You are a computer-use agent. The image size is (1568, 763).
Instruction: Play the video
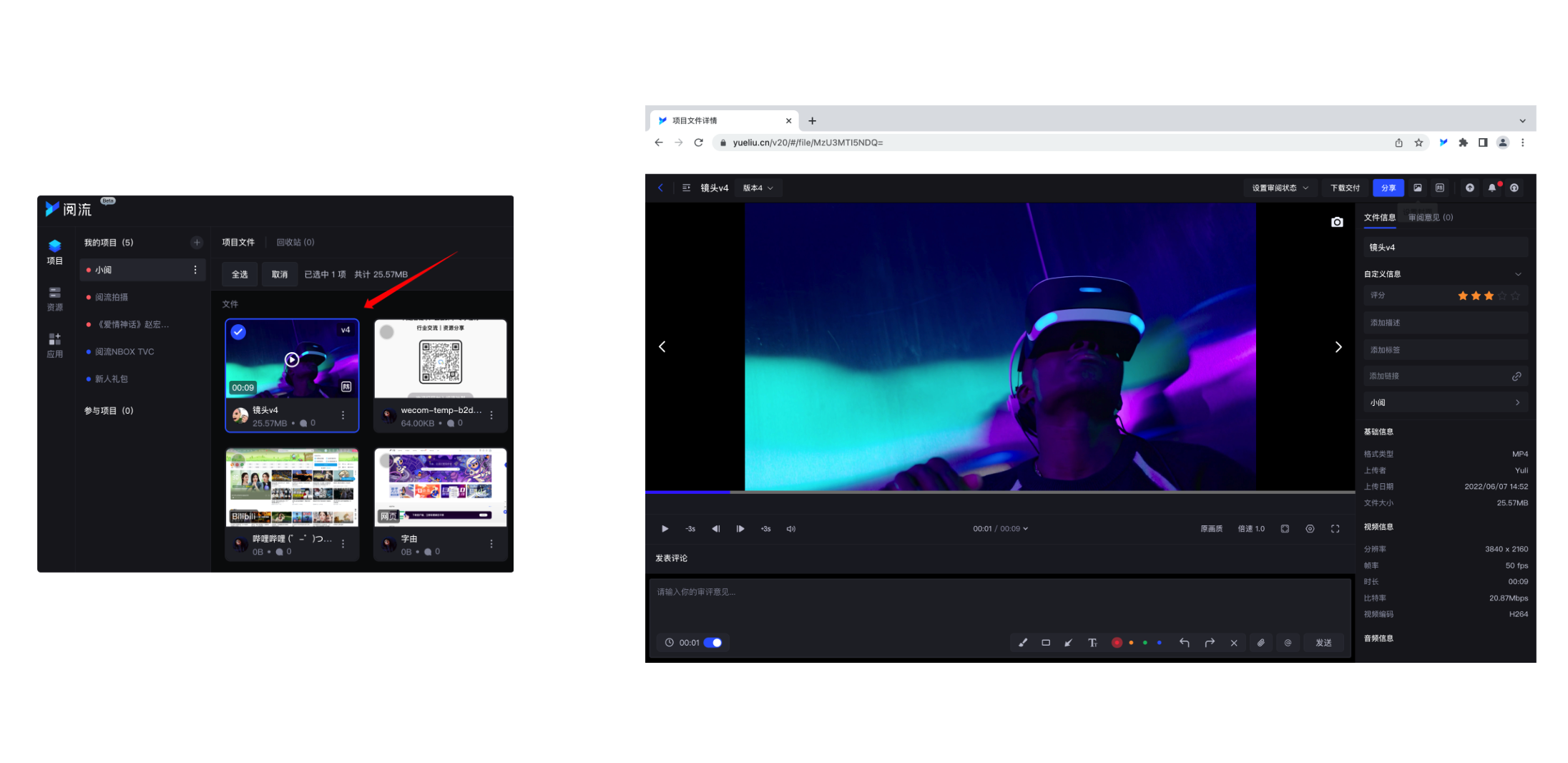[665, 529]
